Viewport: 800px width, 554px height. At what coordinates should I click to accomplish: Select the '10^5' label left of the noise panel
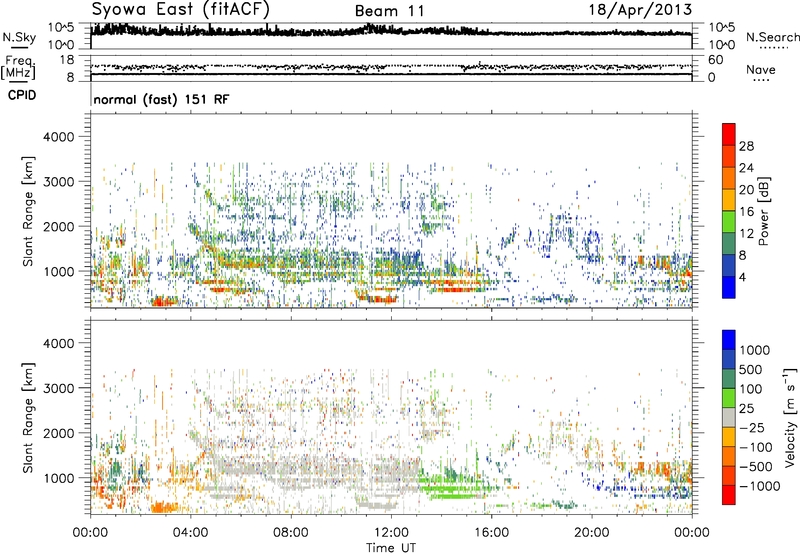click(61, 28)
